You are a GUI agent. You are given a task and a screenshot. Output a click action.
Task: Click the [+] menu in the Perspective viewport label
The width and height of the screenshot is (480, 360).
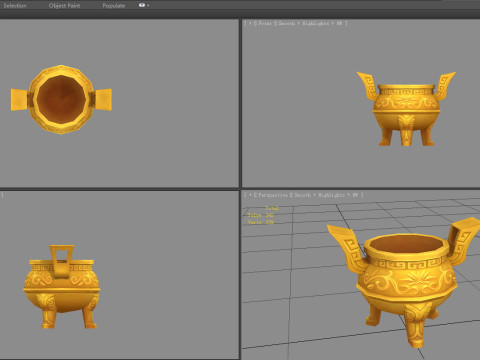pos(250,195)
